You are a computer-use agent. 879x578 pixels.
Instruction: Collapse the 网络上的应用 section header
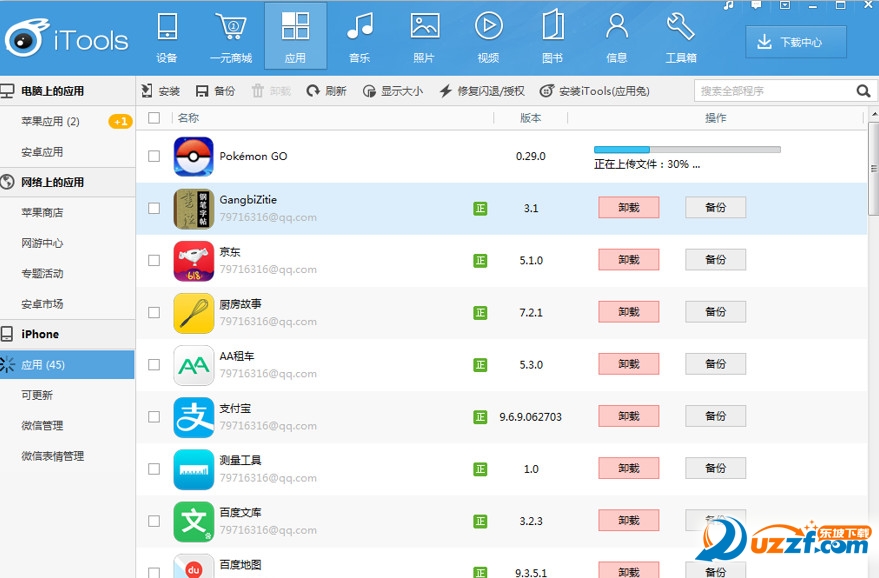[67, 182]
